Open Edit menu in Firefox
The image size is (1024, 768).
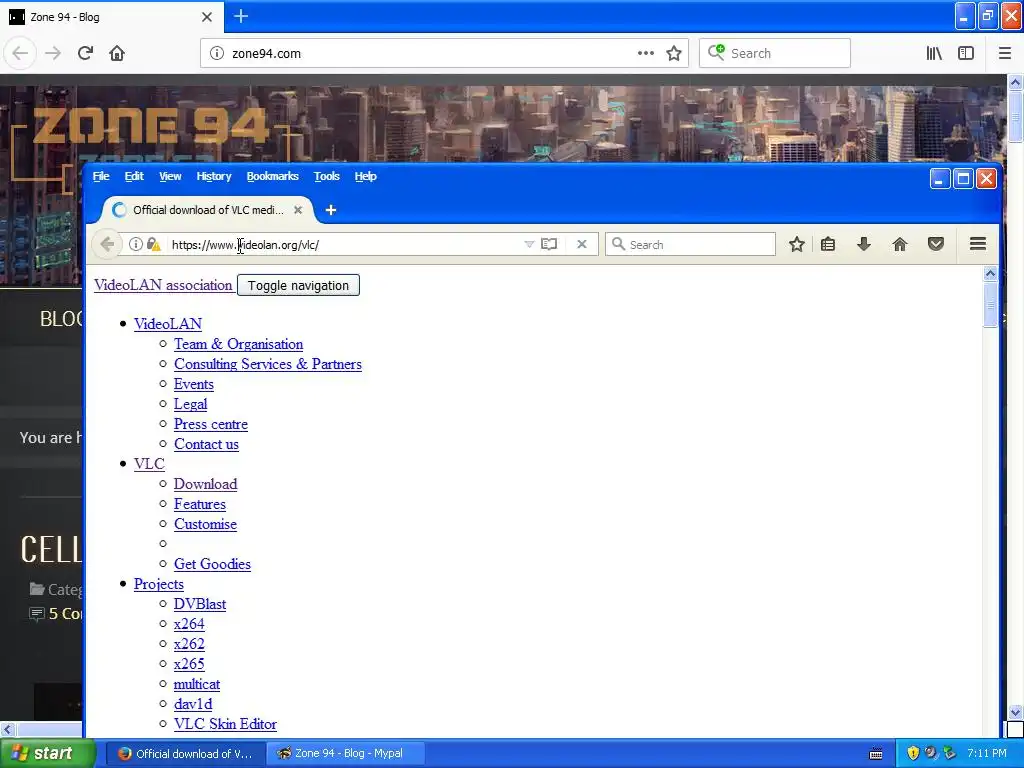(x=134, y=176)
